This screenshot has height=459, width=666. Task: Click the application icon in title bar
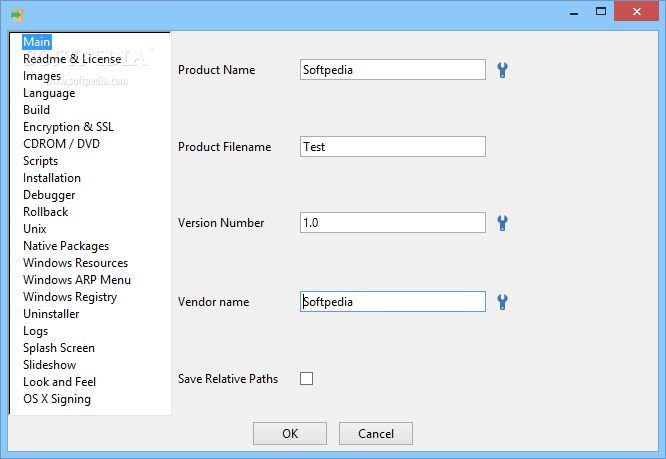click(x=17, y=15)
